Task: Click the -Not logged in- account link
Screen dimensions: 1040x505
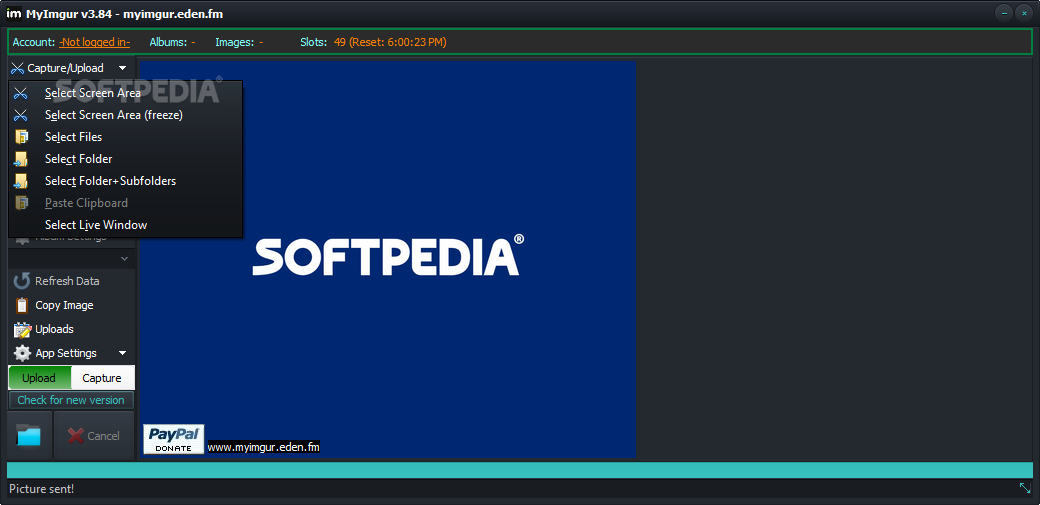Action: 94,42
